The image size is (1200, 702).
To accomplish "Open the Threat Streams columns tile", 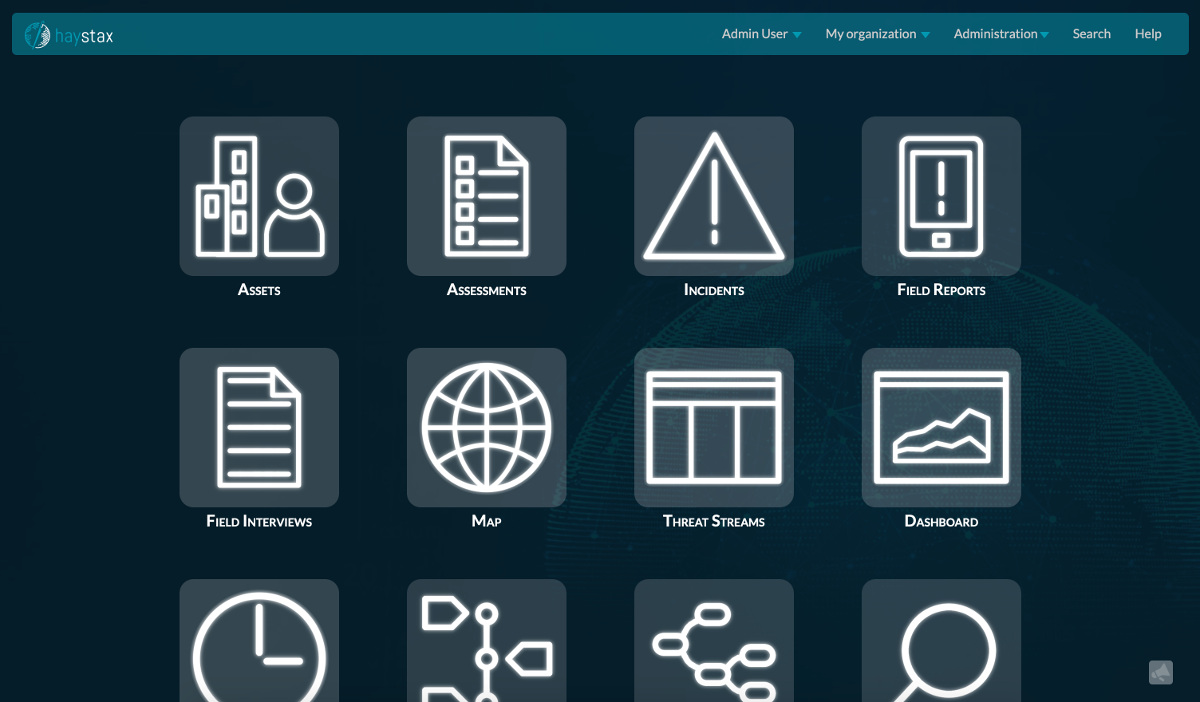I will click(x=713, y=427).
